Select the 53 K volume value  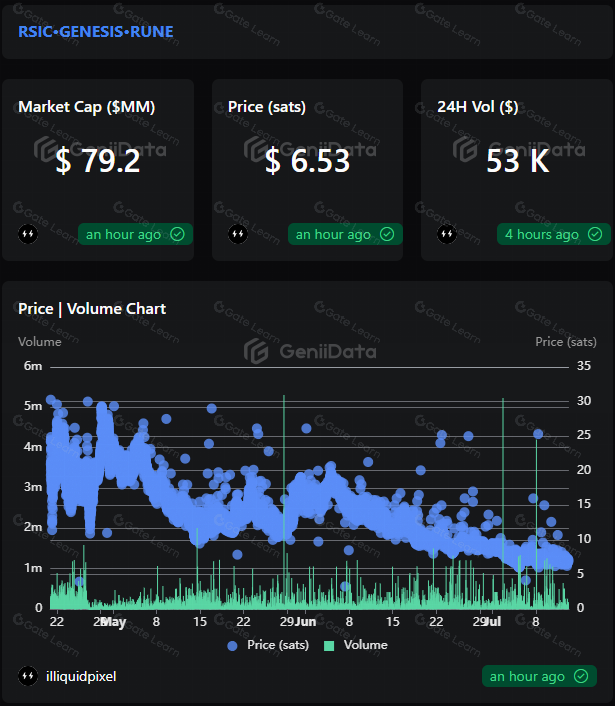(x=518, y=161)
